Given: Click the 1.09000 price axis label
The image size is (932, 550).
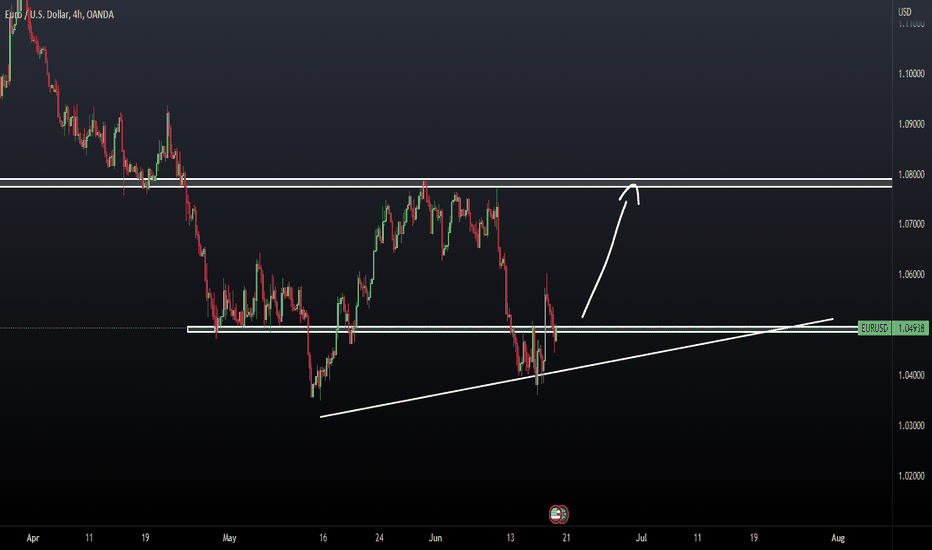Looking at the screenshot, I should (x=911, y=124).
